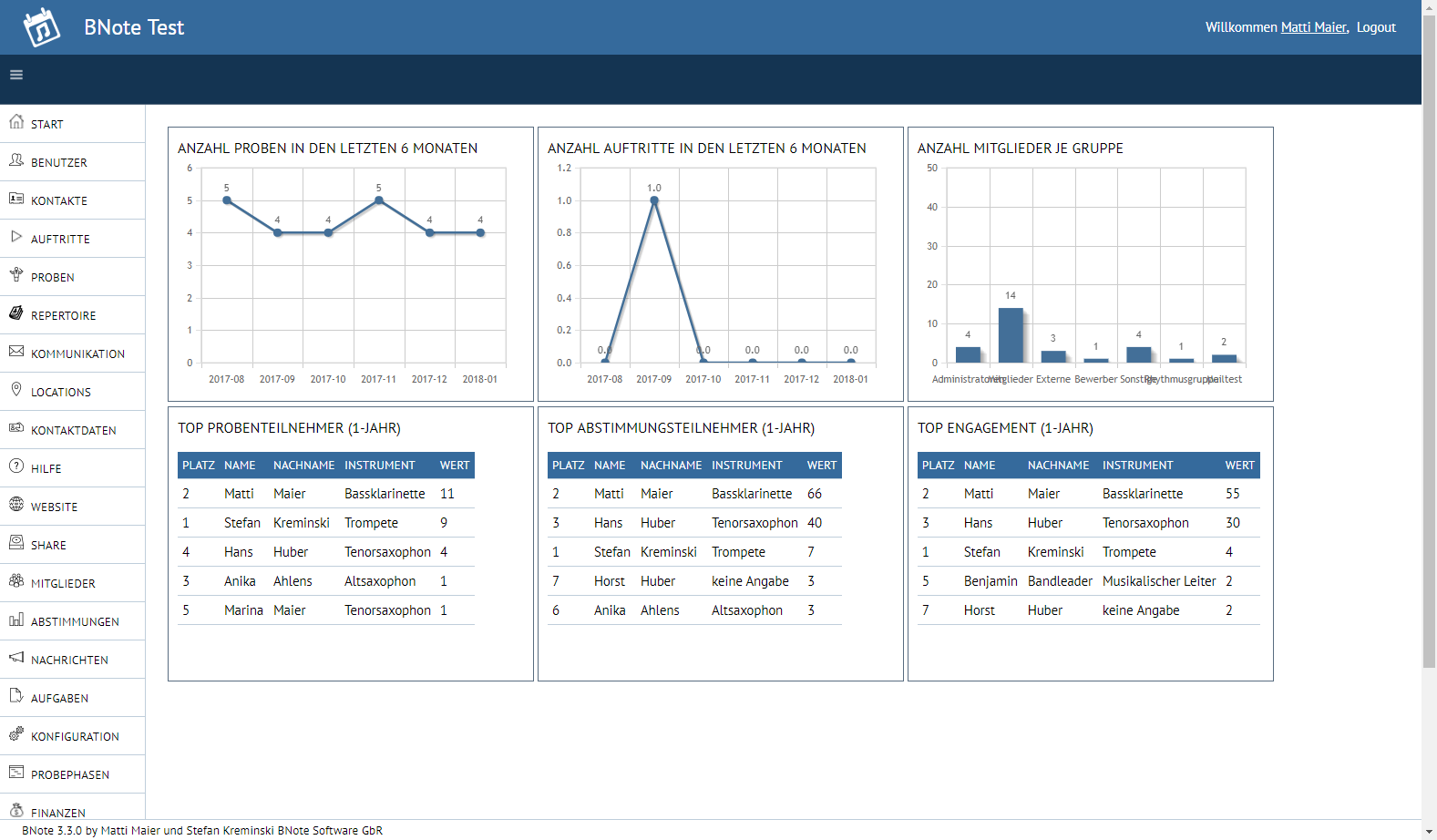This screenshot has height=840, width=1437.
Task: Click the Repertoire music icon
Action: click(16, 312)
